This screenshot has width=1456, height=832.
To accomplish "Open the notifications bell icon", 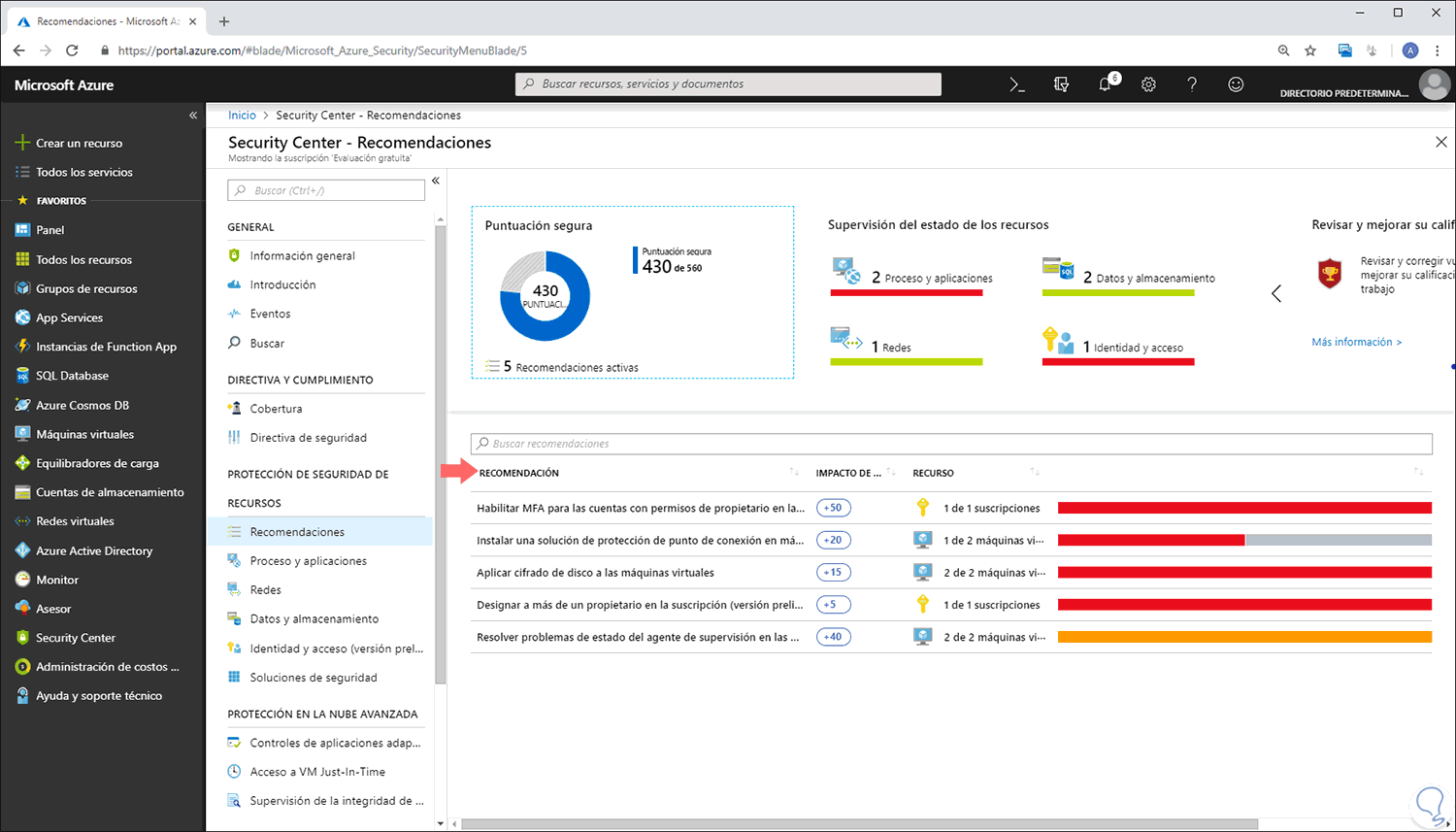I will (1106, 84).
